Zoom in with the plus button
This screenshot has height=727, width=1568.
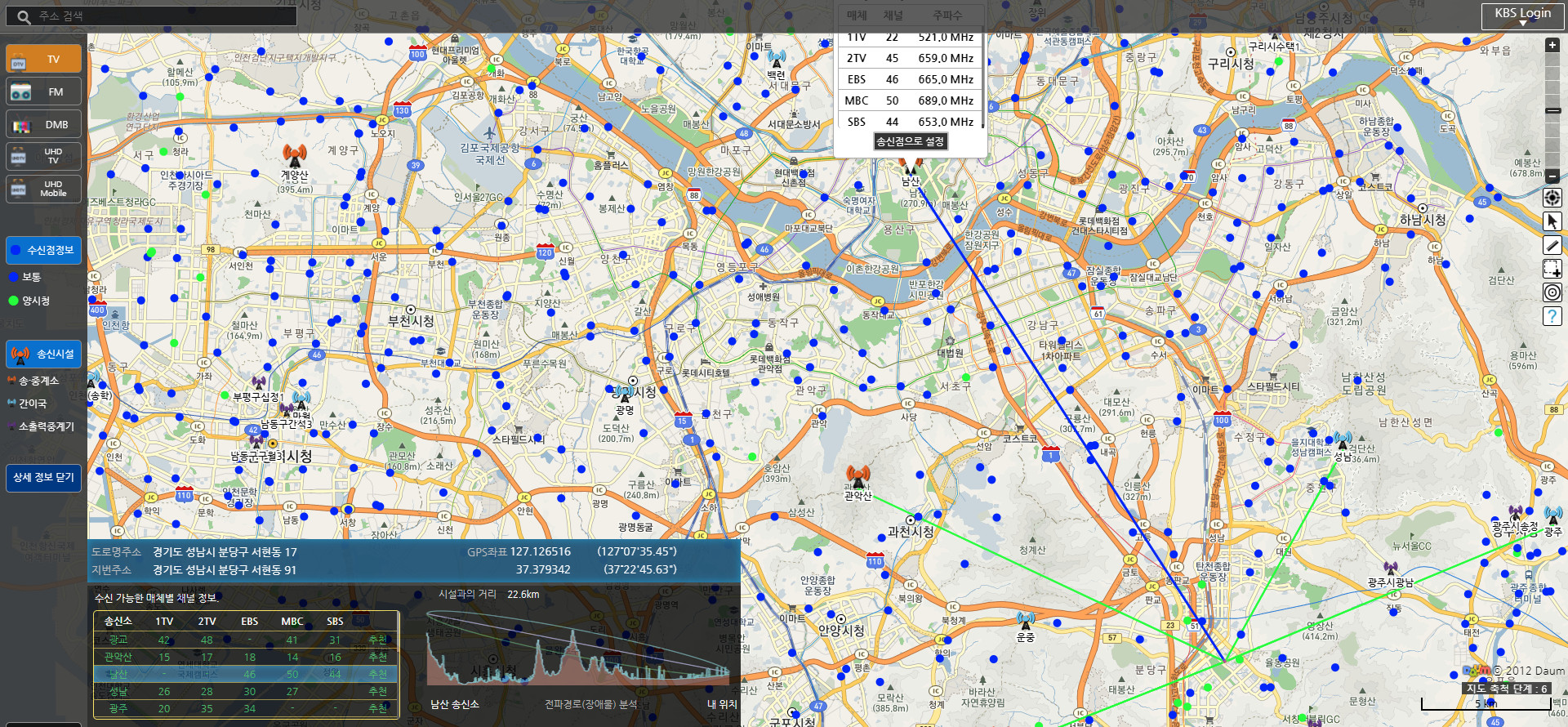pyautogui.click(x=1552, y=45)
